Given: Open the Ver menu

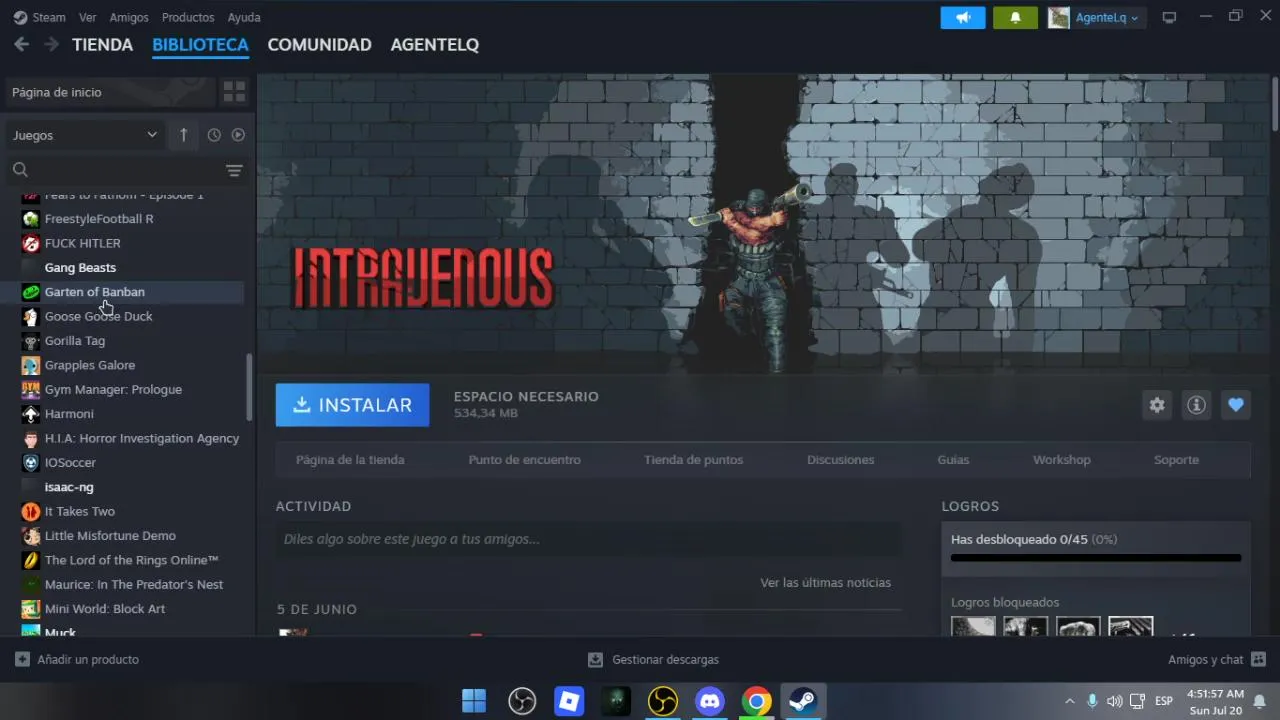Looking at the screenshot, I should point(88,17).
